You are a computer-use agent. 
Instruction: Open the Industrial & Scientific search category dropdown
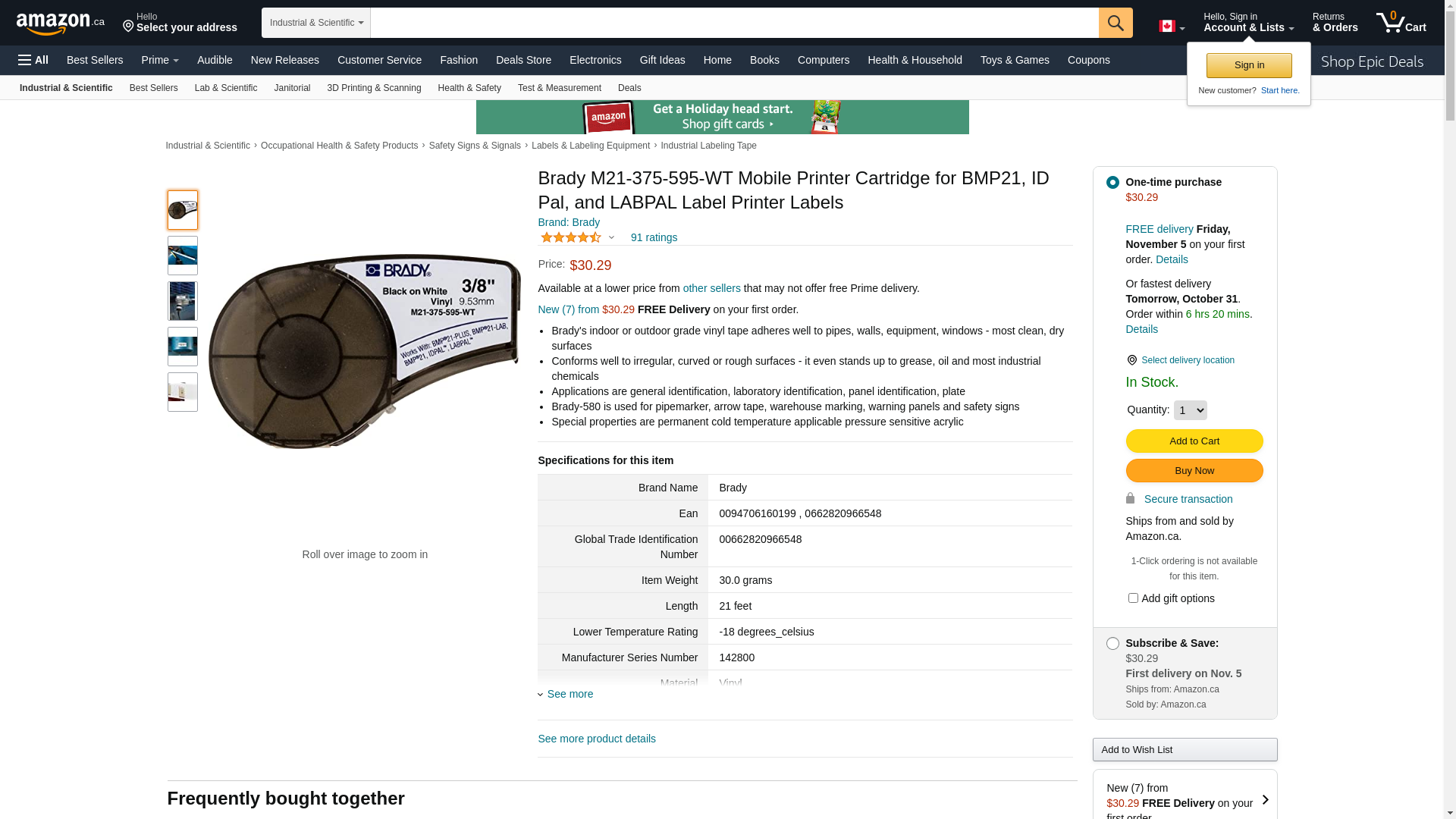pos(316,23)
